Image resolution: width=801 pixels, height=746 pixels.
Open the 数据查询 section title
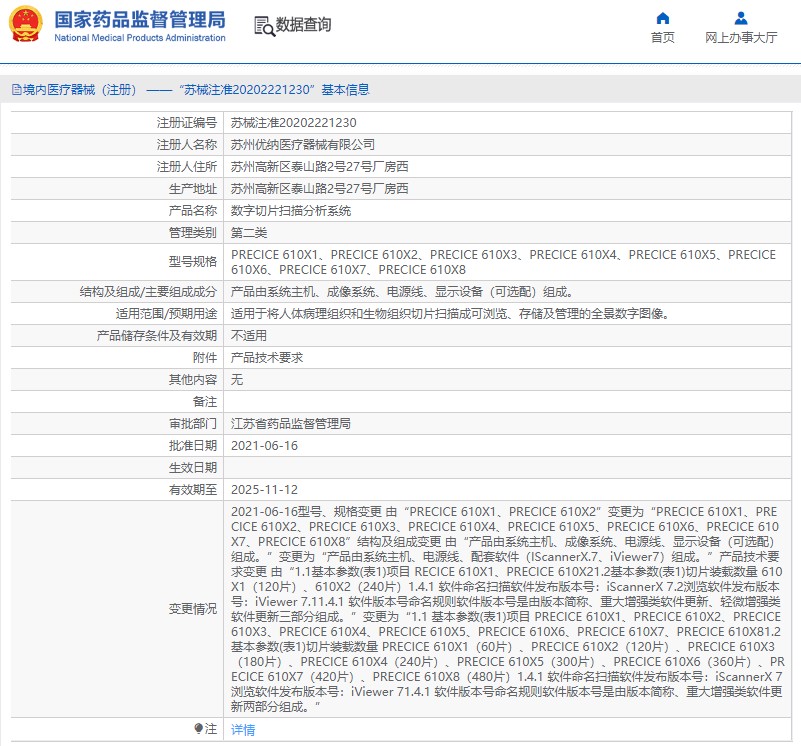(x=304, y=25)
